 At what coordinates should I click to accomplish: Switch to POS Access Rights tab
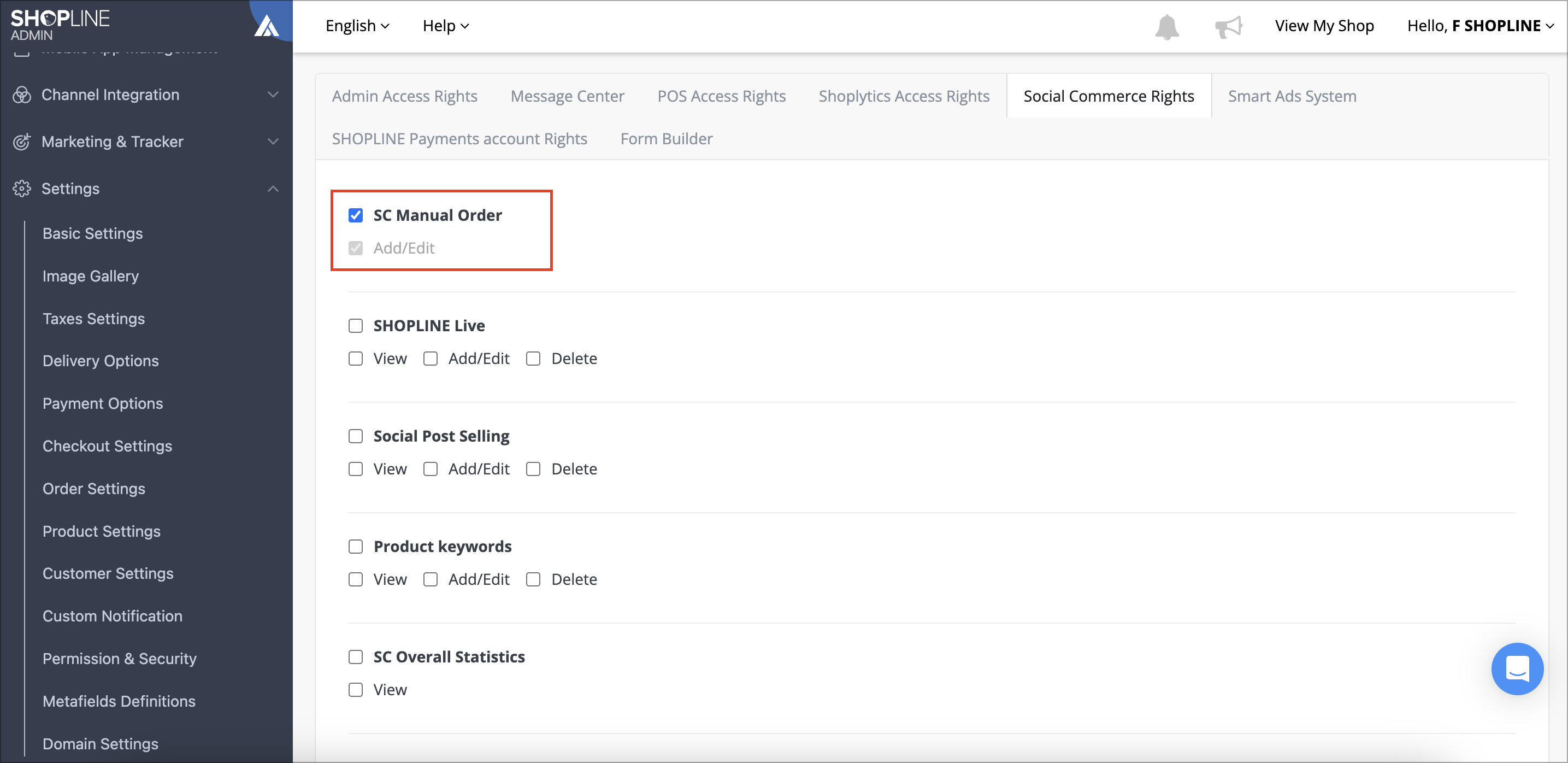(721, 96)
